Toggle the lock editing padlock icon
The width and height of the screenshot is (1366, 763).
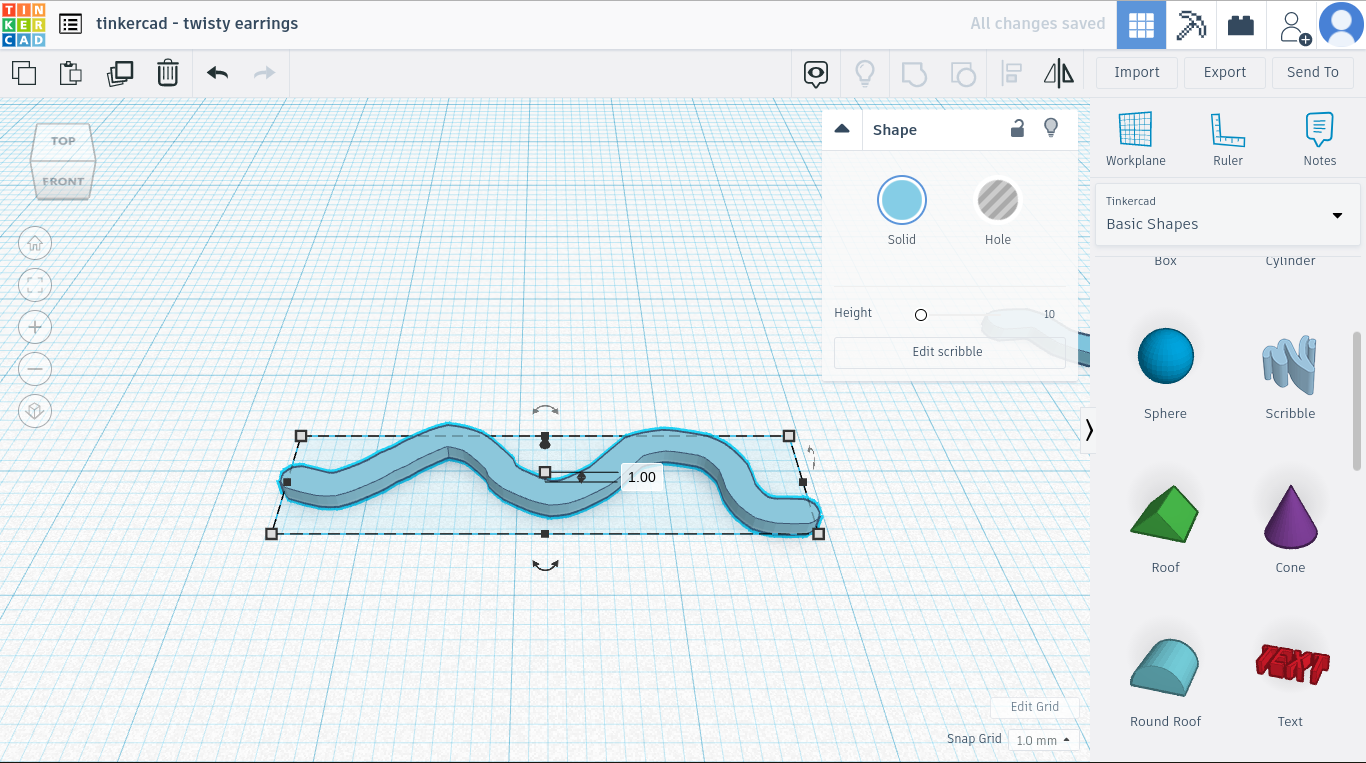coord(1017,128)
